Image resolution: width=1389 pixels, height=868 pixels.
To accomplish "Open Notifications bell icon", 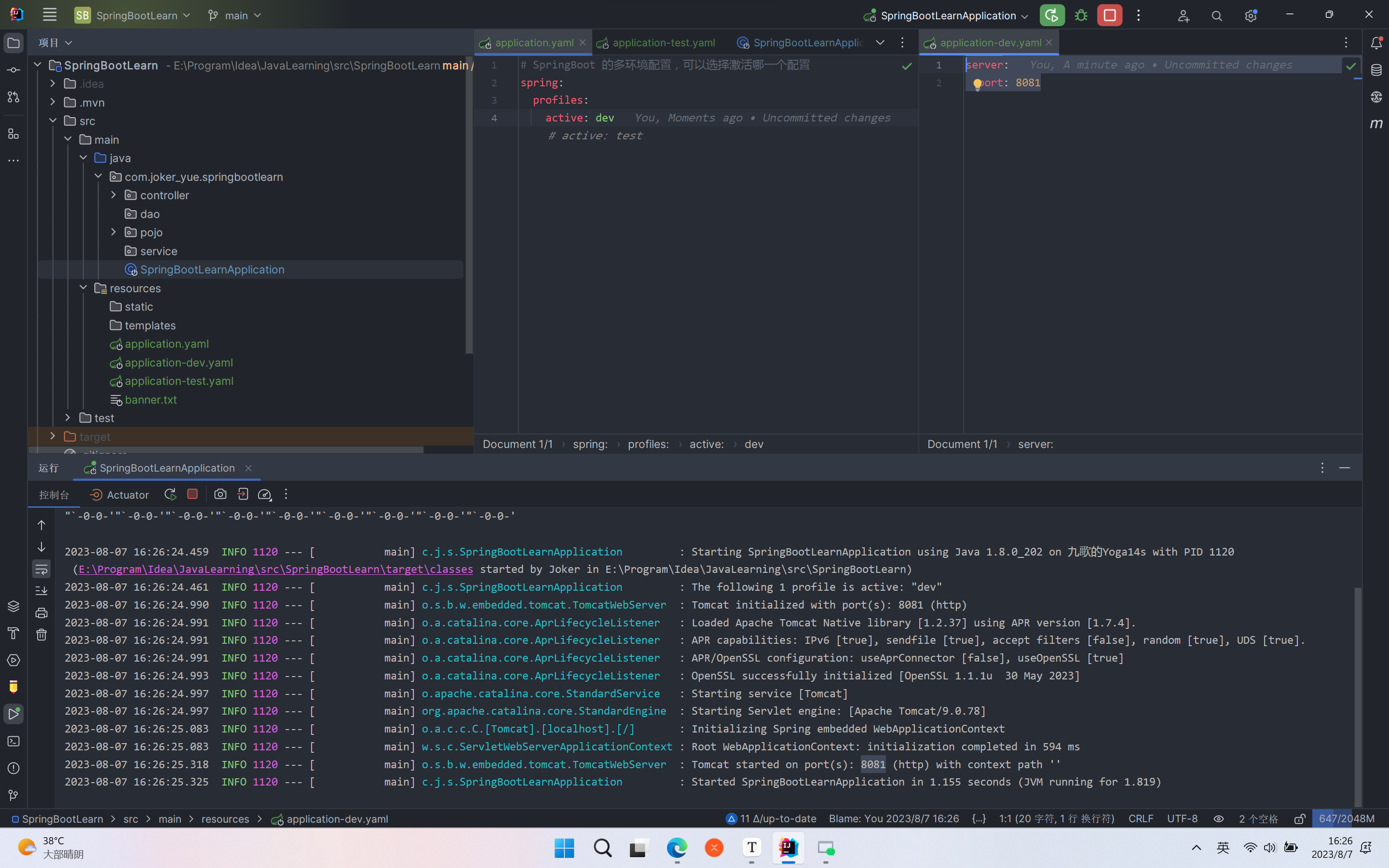I will click(1376, 43).
